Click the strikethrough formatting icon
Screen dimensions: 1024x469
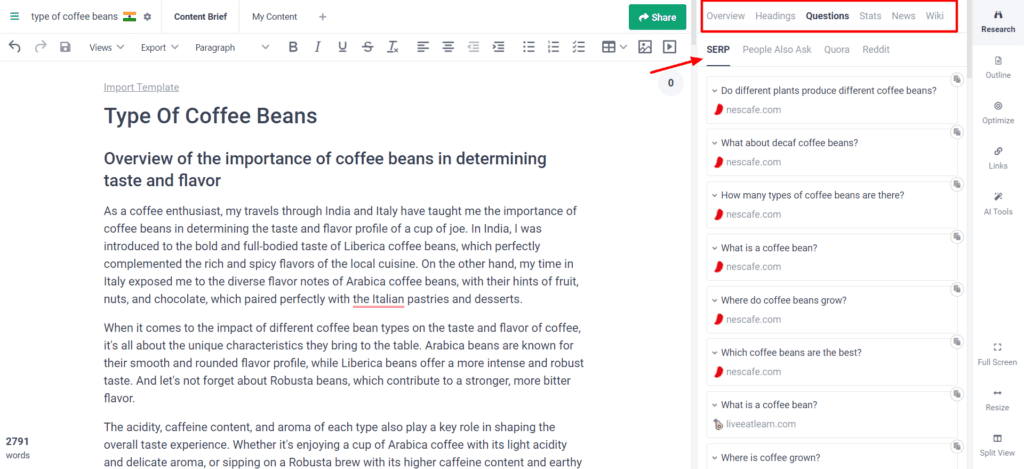coord(368,47)
